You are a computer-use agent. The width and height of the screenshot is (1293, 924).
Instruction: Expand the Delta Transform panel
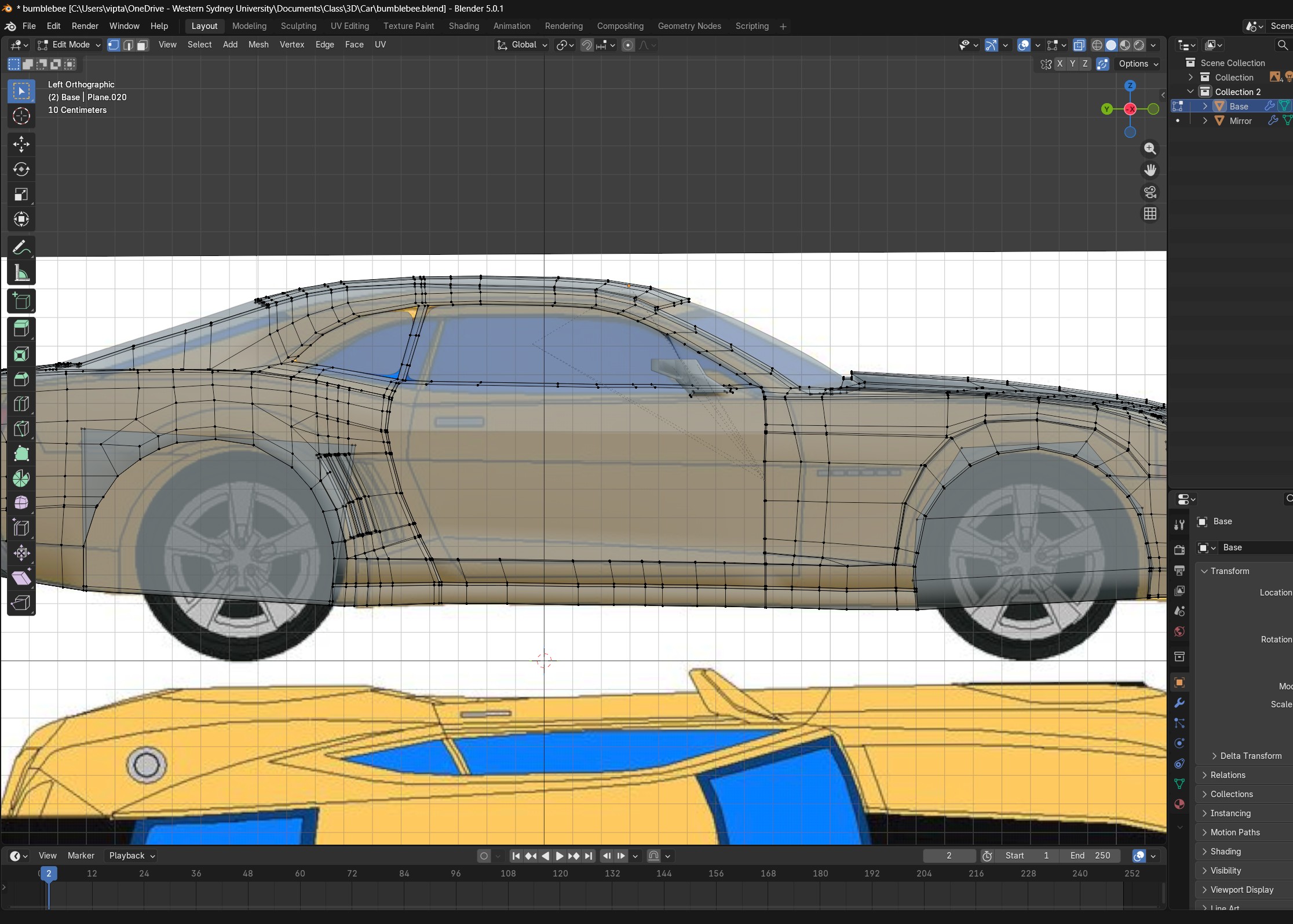click(1250, 756)
